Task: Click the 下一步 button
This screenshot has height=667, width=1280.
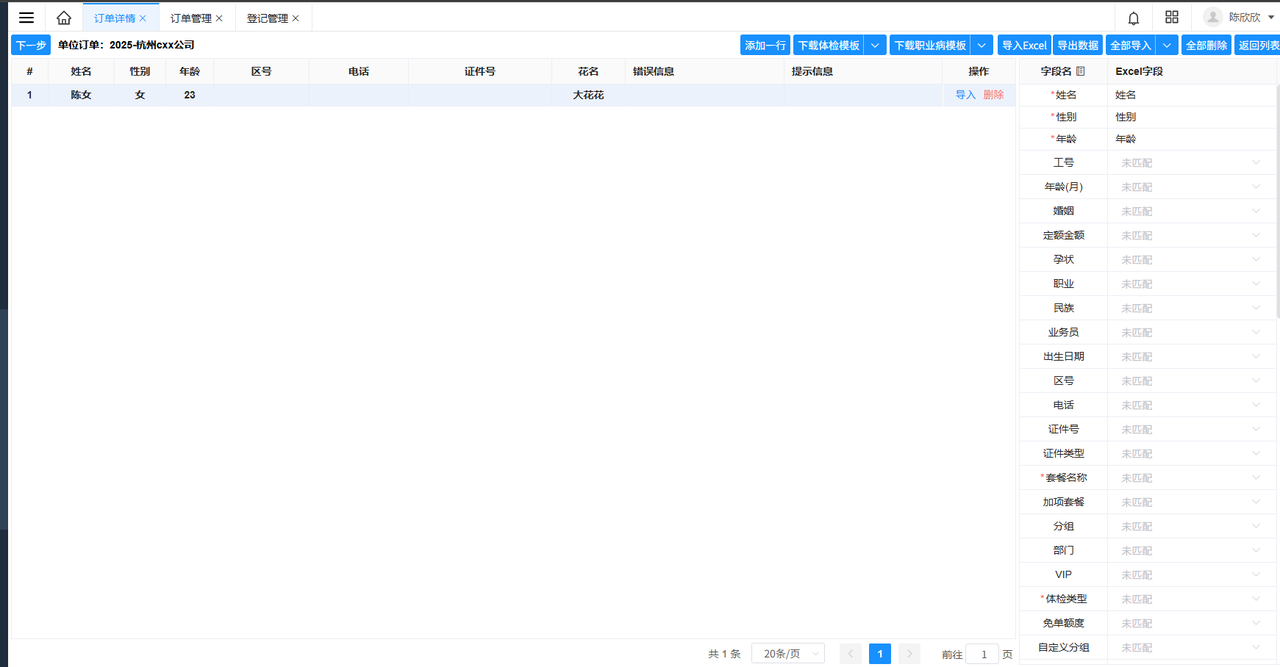Action: pyautogui.click(x=31, y=46)
